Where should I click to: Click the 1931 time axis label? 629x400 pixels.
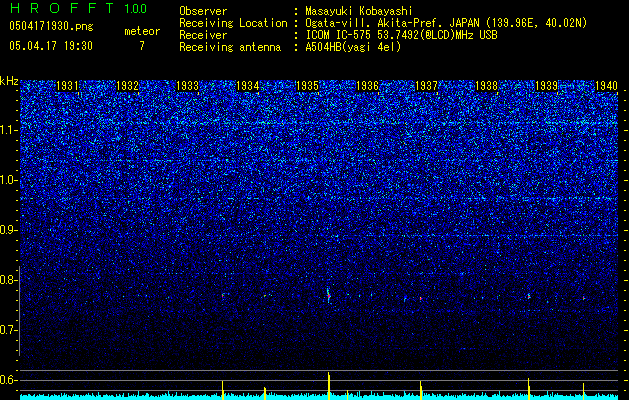pos(67,85)
